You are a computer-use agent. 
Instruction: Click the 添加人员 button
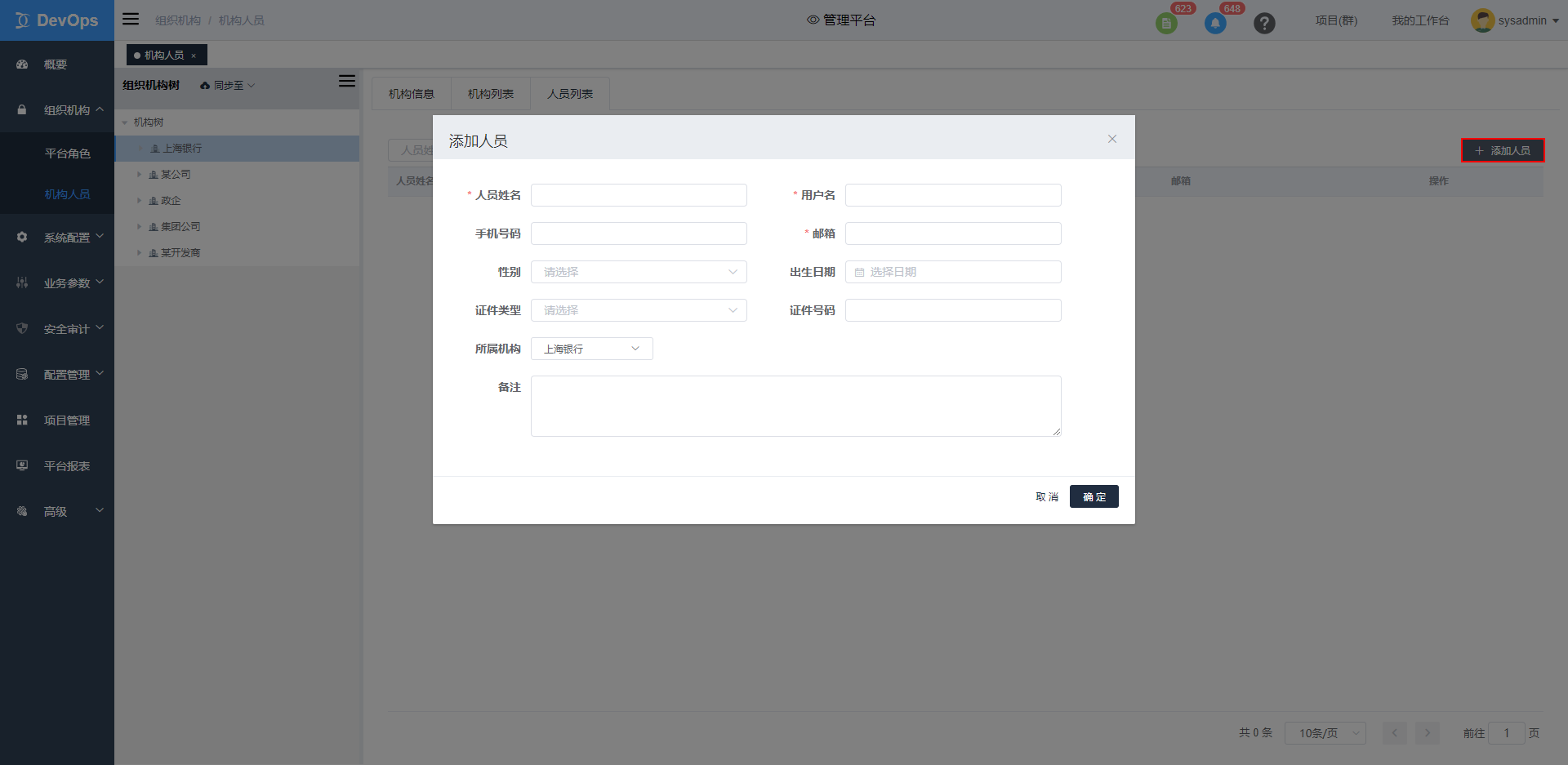click(1503, 150)
